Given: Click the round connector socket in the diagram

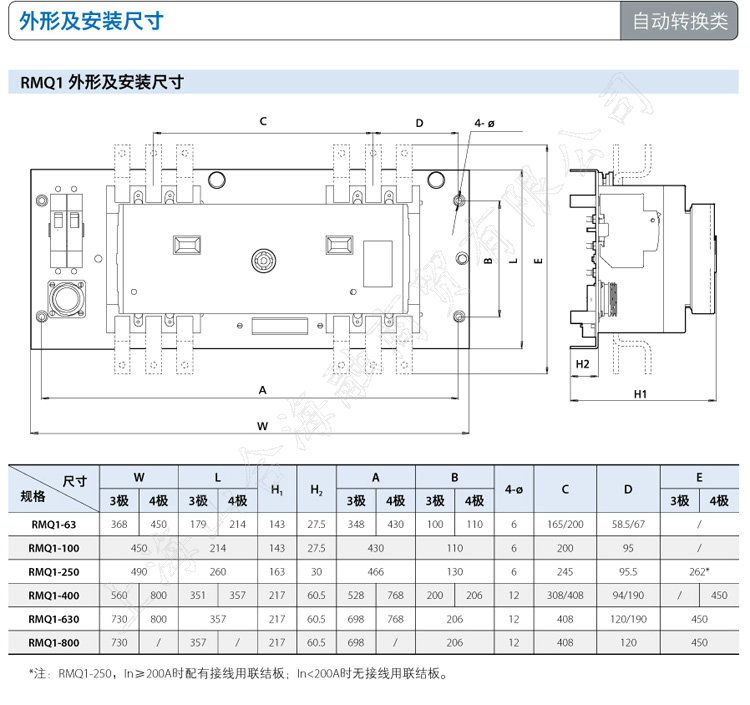Looking at the screenshot, I should [67, 299].
